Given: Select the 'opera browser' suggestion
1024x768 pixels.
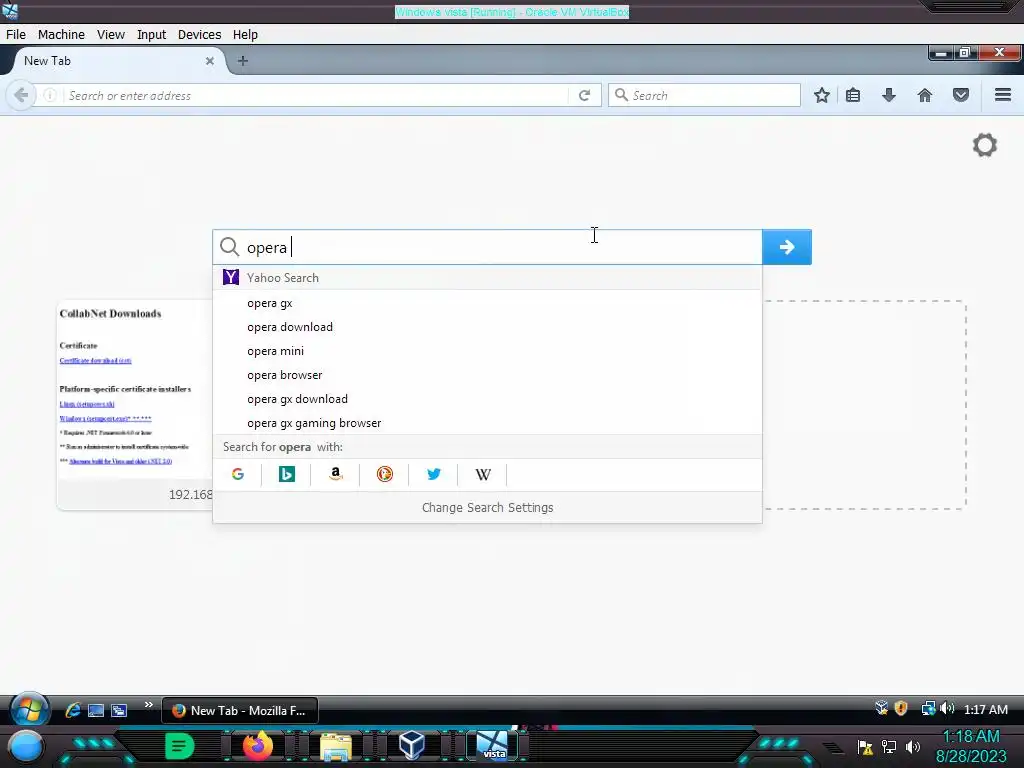Looking at the screenshot, I should [x=487, y=375].
